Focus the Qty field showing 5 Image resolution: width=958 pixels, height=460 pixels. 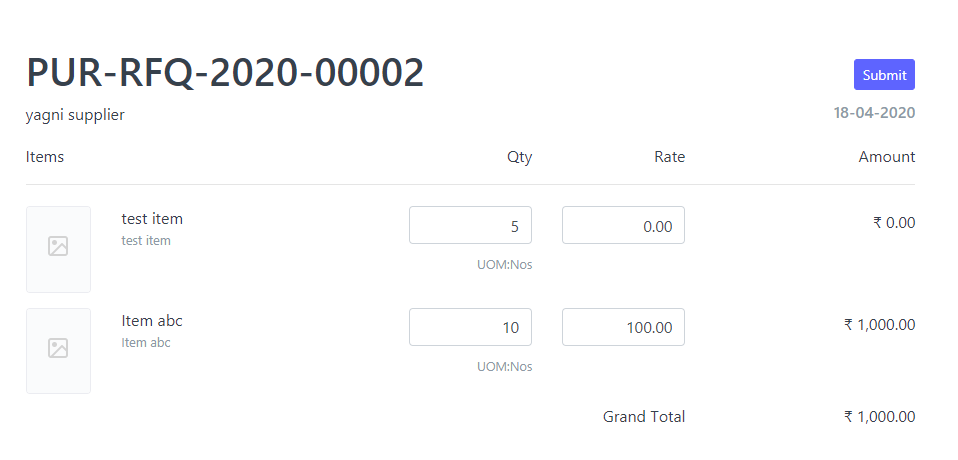[x=470, y=225]
